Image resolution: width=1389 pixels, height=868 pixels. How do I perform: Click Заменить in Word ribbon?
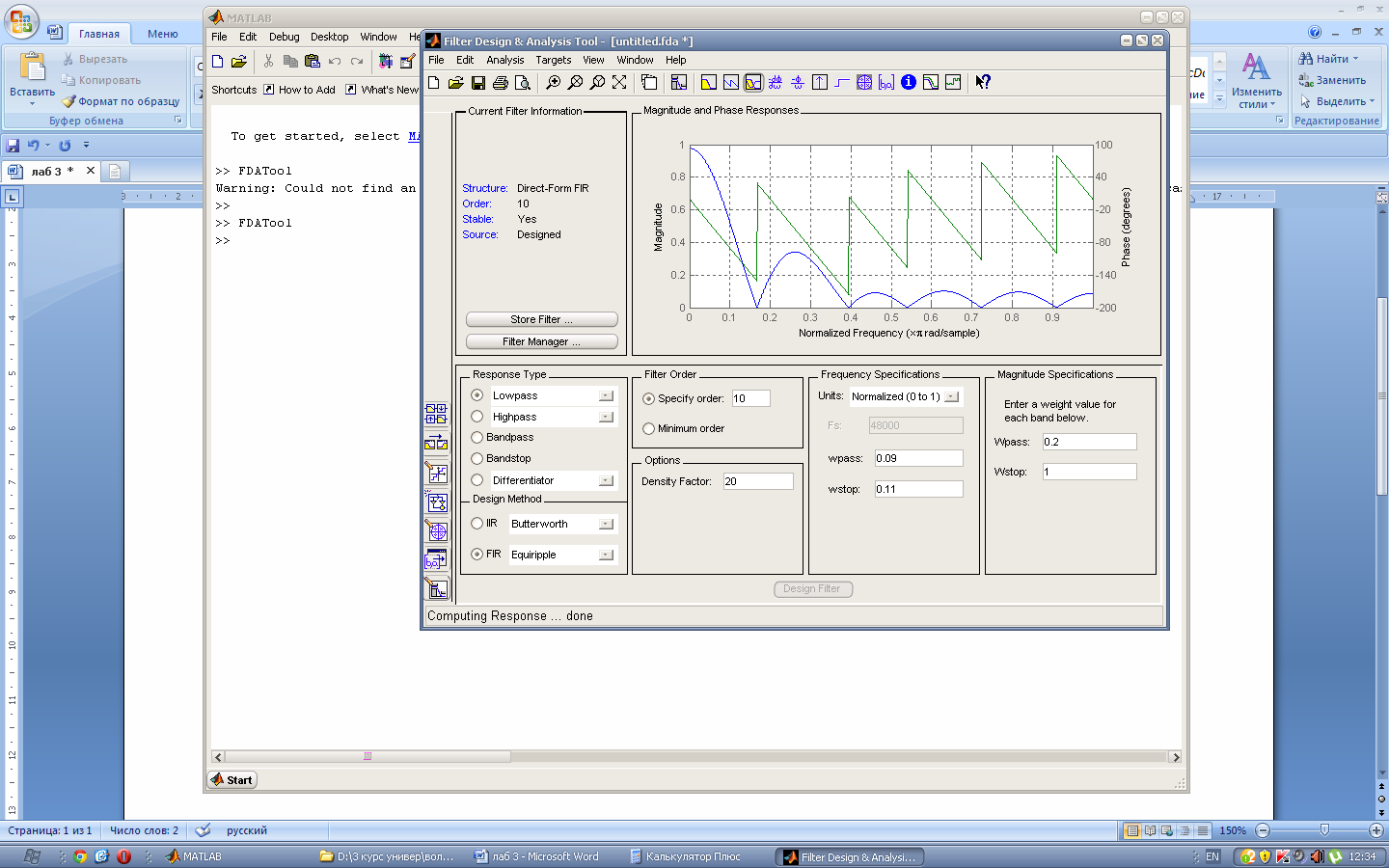1333,80
